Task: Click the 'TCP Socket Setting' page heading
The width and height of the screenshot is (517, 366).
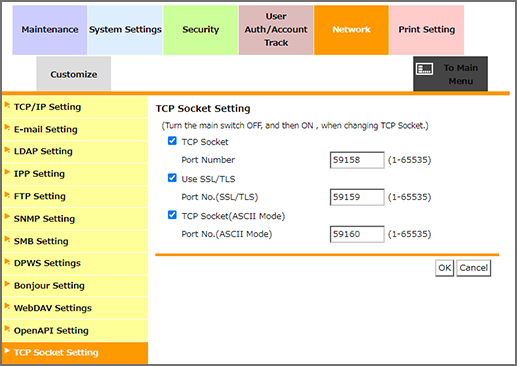Action: point(203,109)
